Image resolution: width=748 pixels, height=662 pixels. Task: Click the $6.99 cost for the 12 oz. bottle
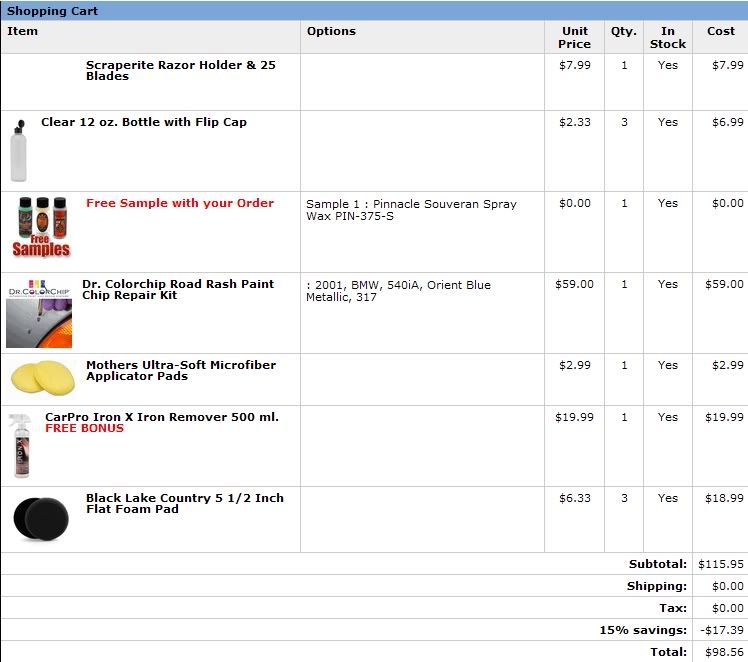(727, 122)
